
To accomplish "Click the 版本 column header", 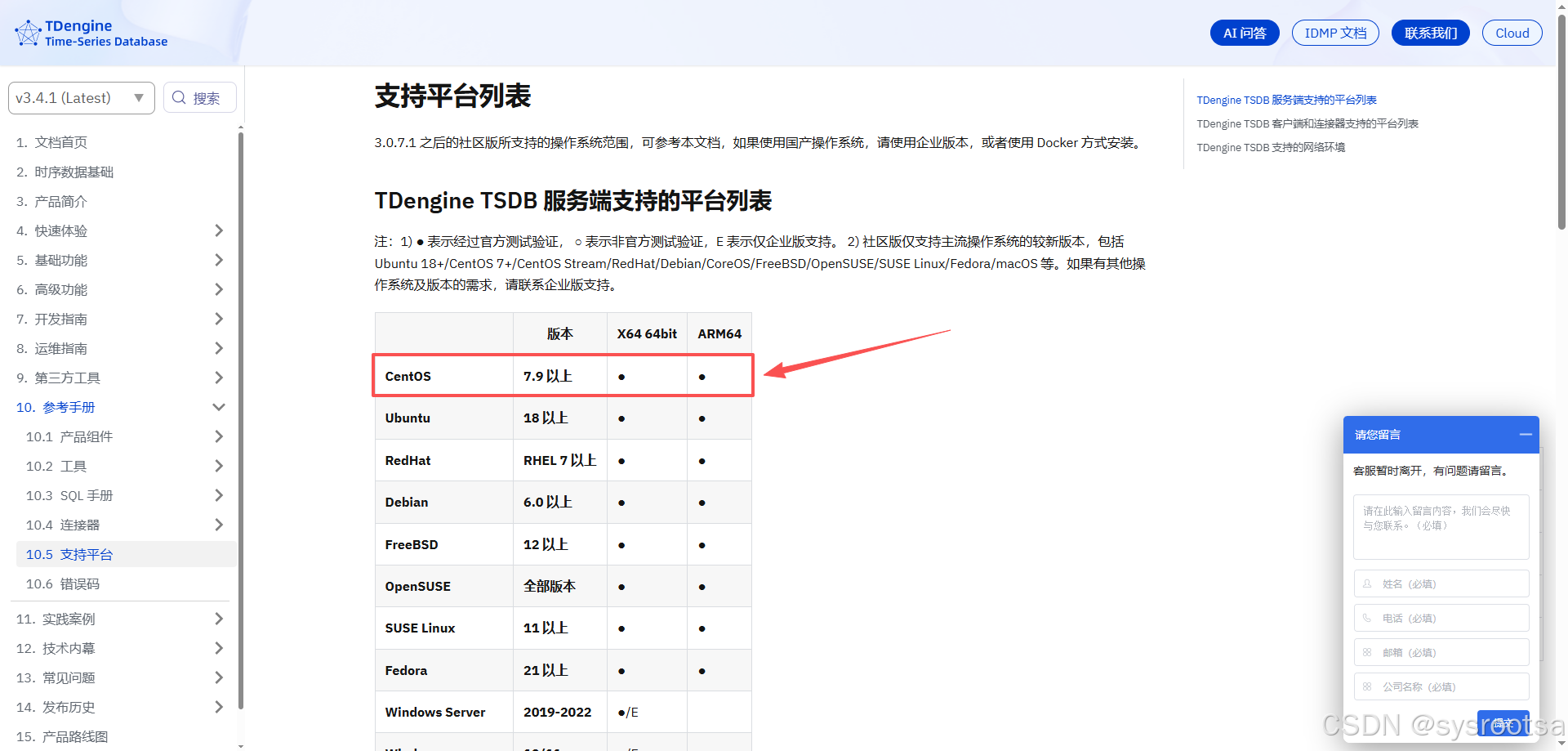I will point(560,333).
